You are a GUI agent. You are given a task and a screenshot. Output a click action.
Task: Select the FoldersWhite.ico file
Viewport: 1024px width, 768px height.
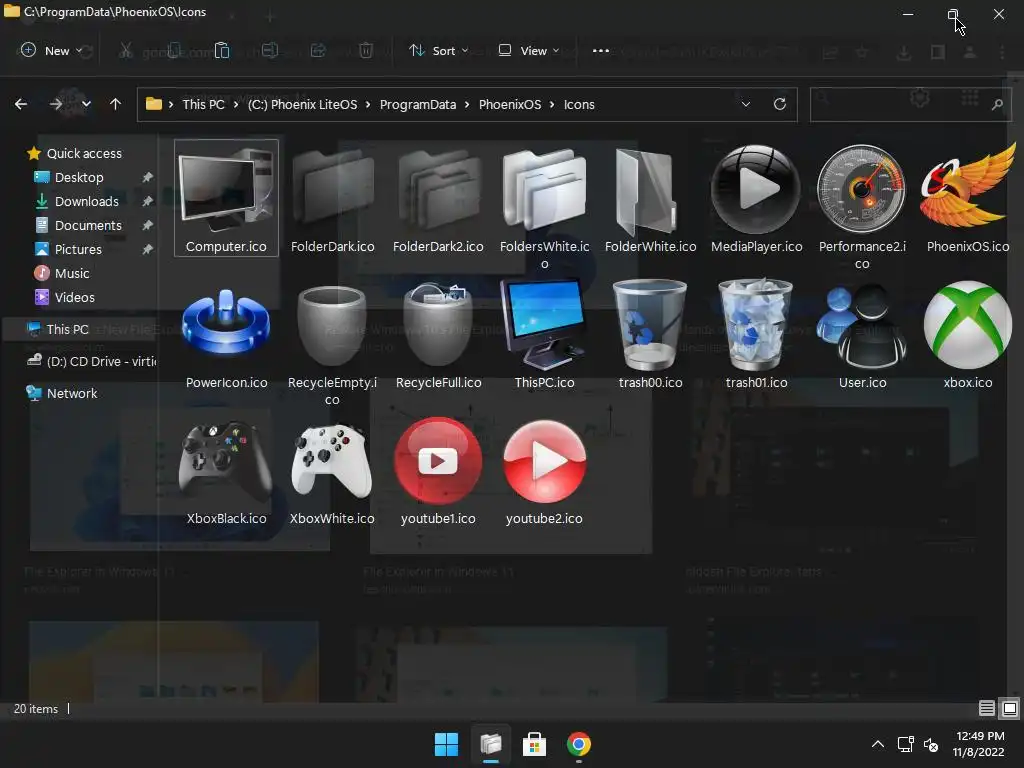click(544, 206)
